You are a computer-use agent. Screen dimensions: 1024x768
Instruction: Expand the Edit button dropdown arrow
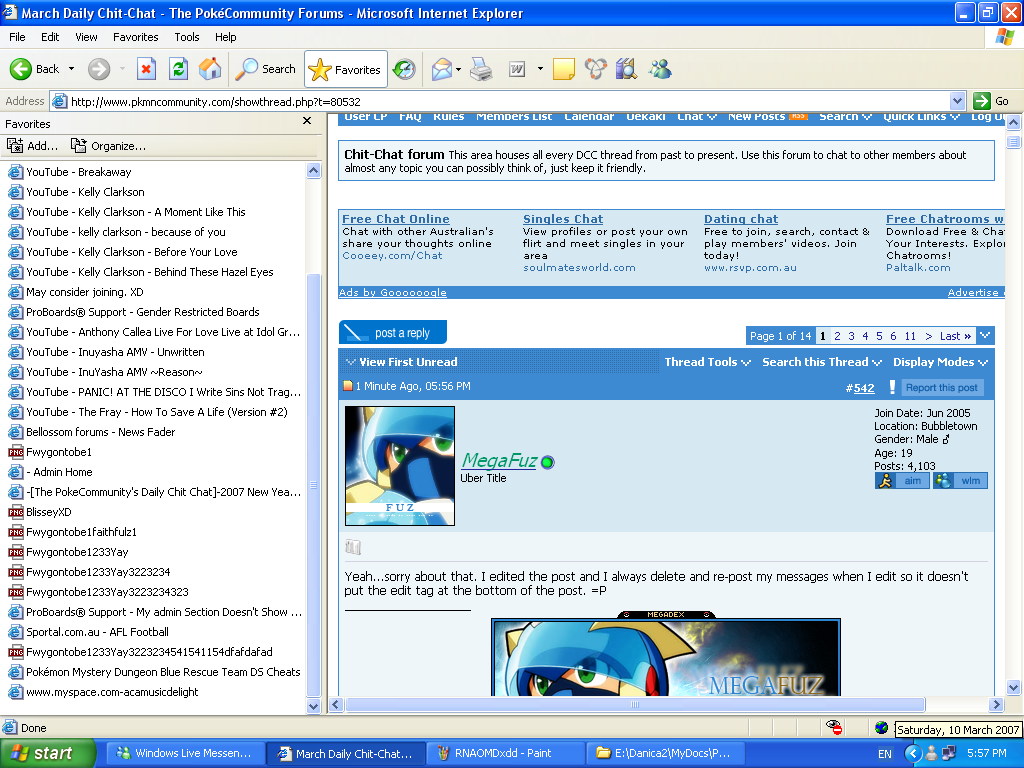click(x=540, y=69)
